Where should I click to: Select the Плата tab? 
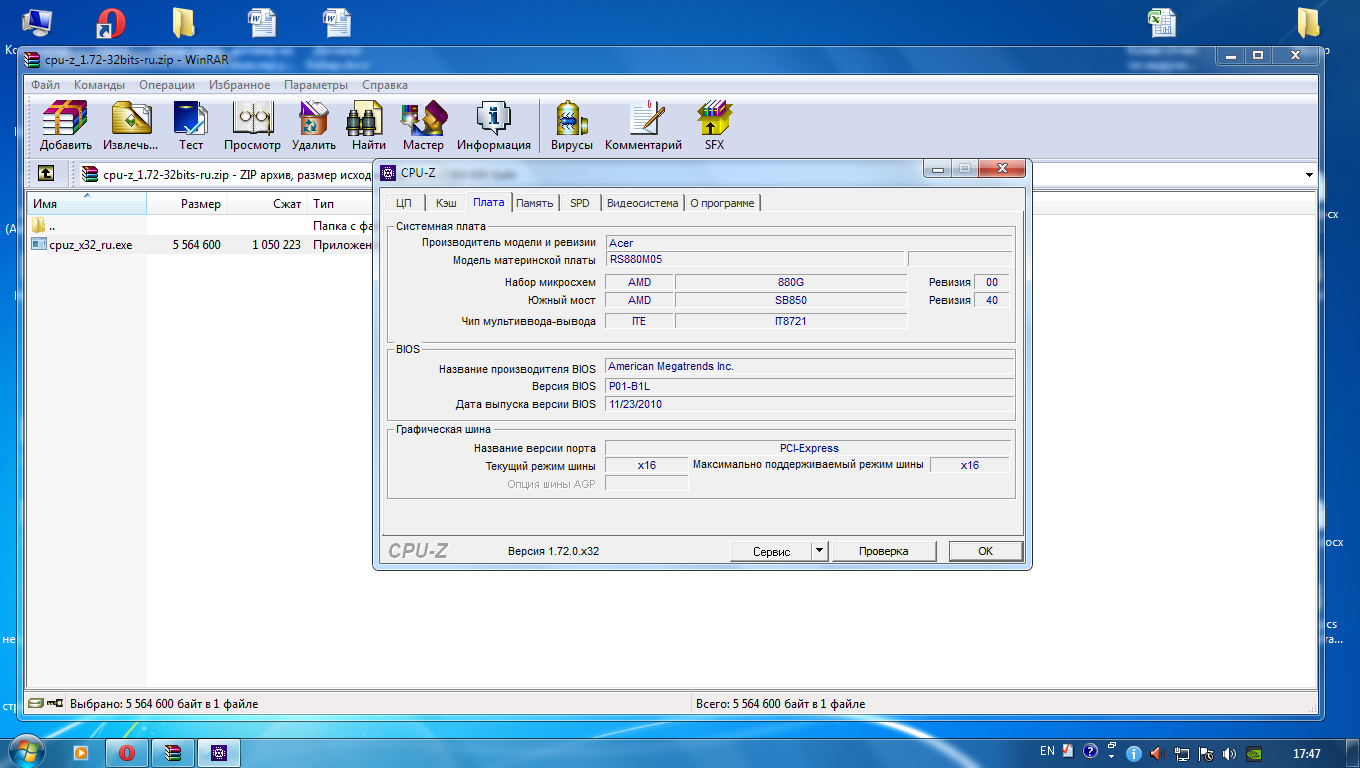click(x=489, y=202)
